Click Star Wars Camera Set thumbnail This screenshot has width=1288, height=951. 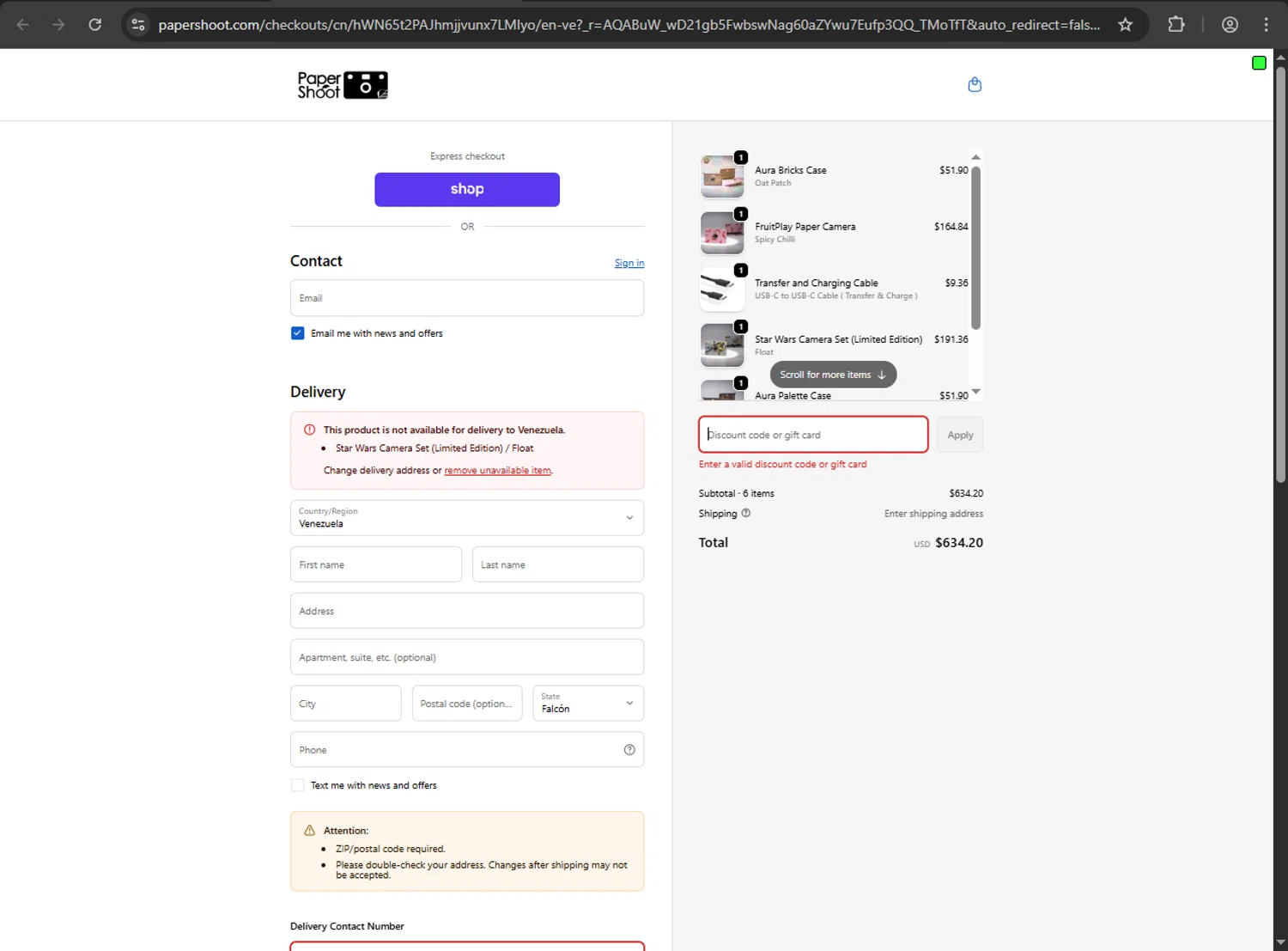pyautogui.click(x=722, y=345)
